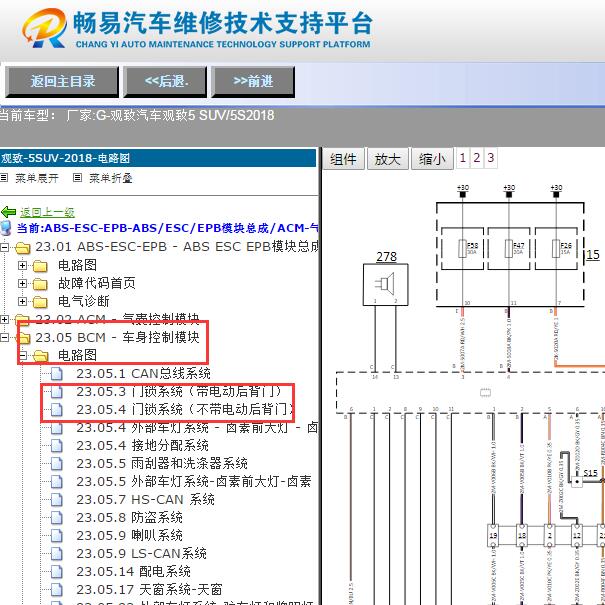
Task: Select the 23.01 ABS-ESC-EPB folder icon
Action: pyautogui.click(x=22, y=247)
